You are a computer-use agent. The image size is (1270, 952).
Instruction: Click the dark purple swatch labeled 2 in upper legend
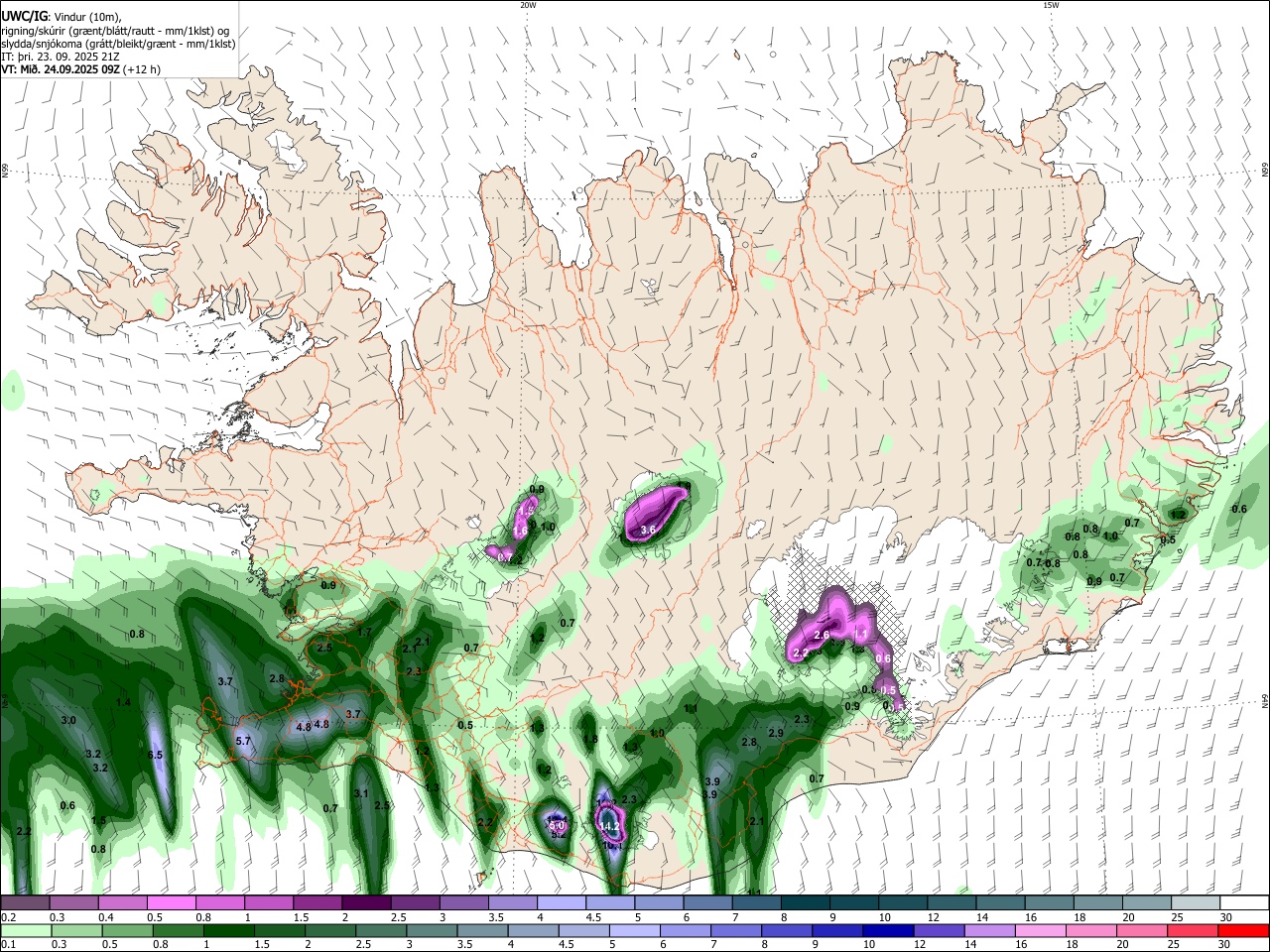click(365, 903)
